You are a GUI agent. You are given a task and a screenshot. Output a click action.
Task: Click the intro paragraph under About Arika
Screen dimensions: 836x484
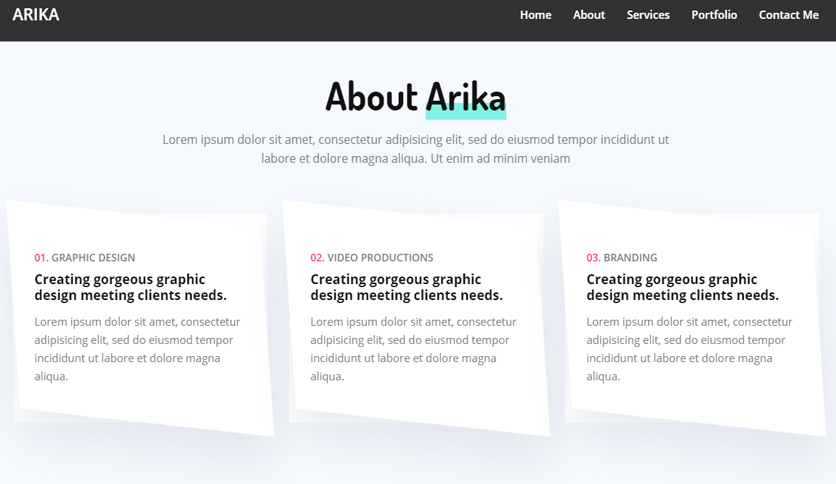pos(415,149)
